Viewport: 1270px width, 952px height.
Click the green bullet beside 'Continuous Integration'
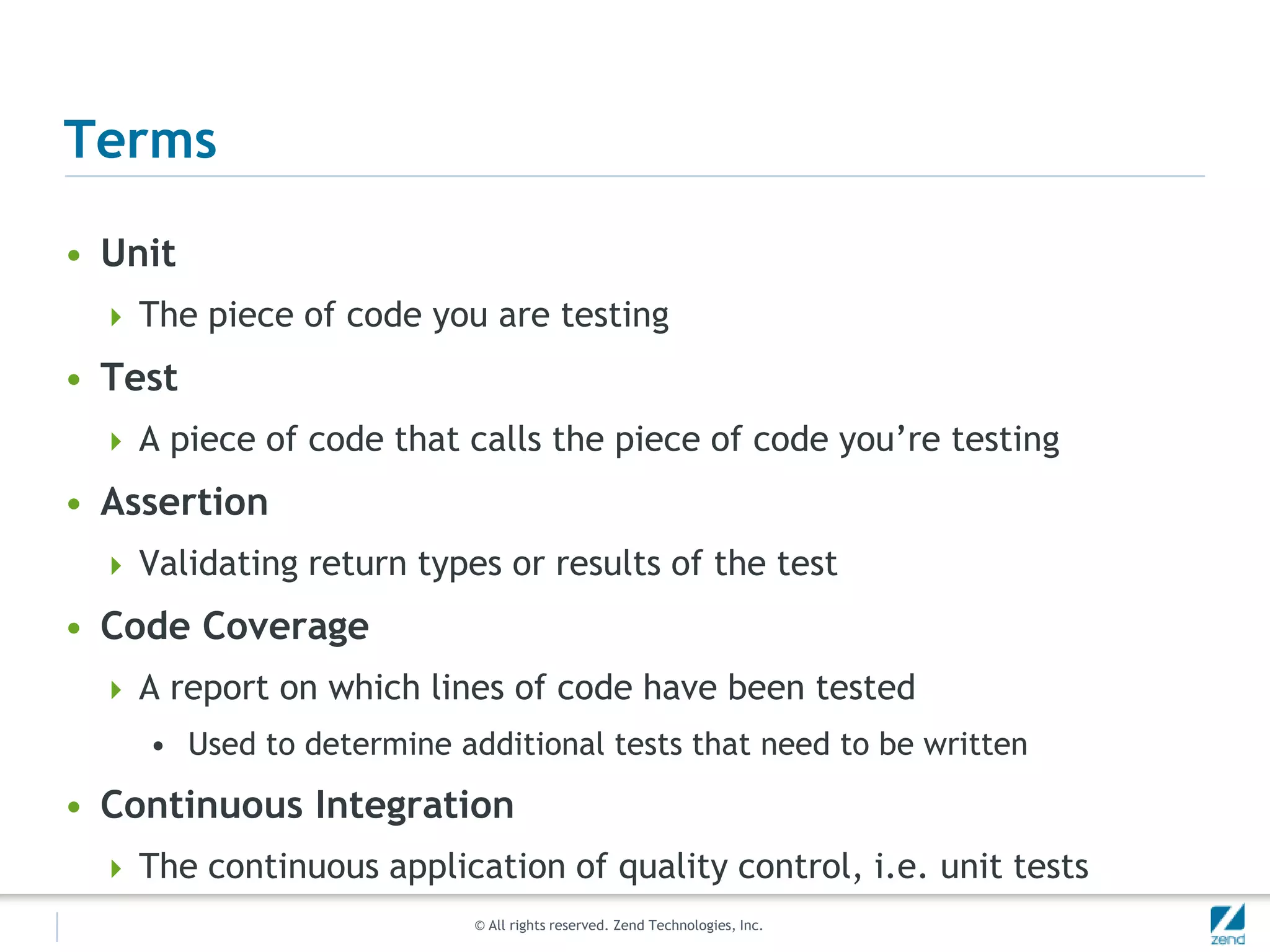point(74,807)
